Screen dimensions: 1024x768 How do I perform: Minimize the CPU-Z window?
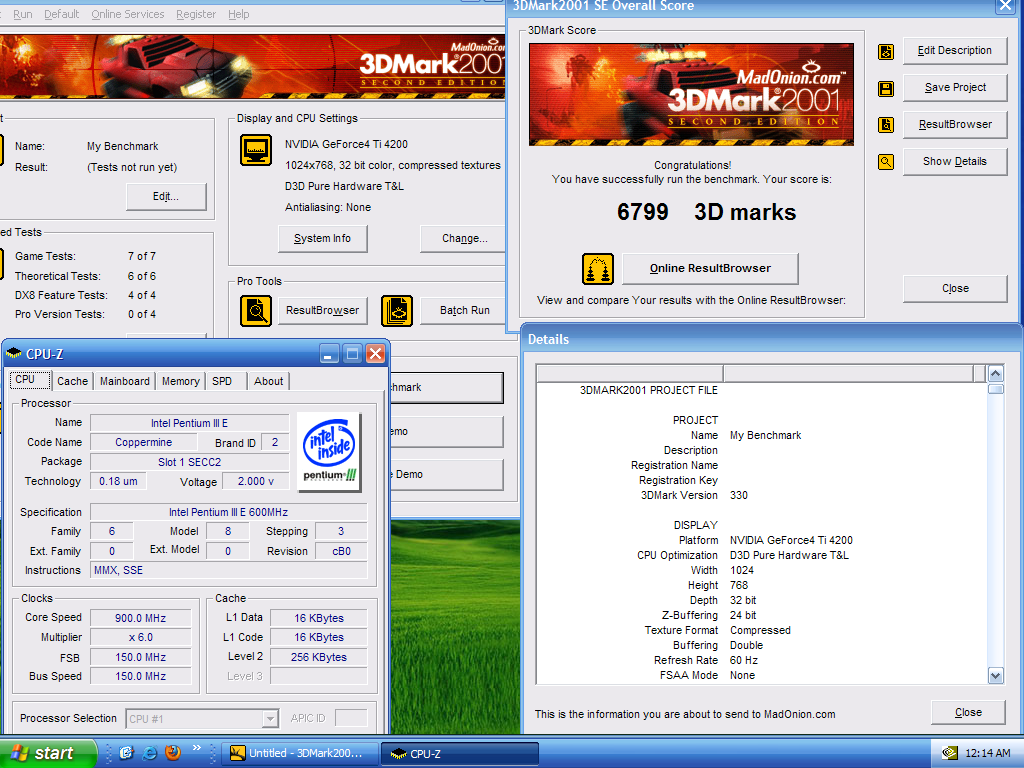(330, 354)
